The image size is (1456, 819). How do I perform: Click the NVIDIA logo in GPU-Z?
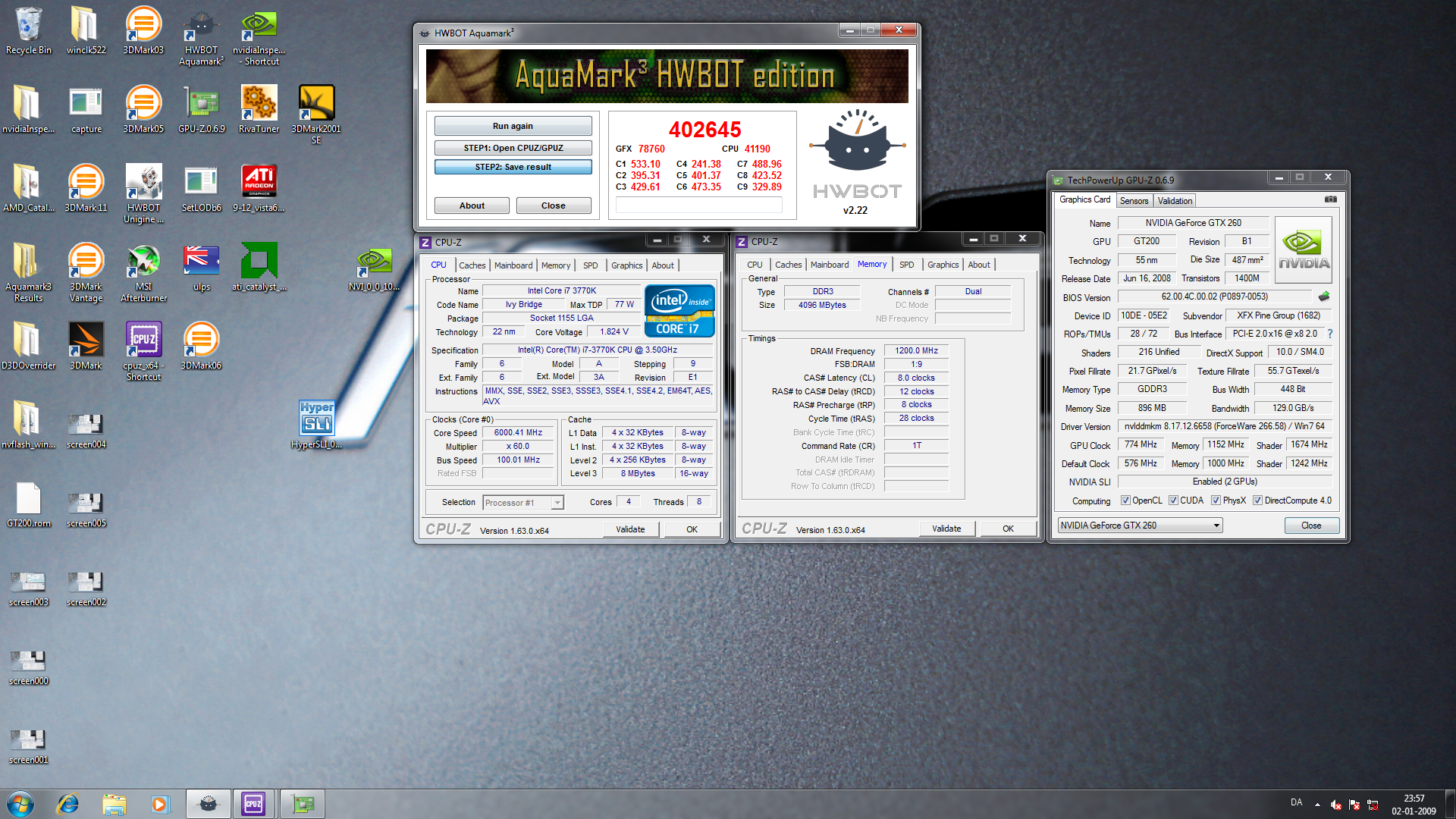point(1304,249)
